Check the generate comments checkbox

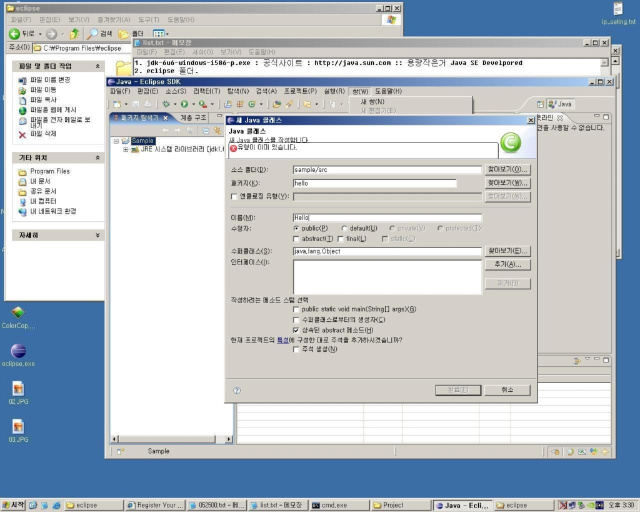click(296, 349)
